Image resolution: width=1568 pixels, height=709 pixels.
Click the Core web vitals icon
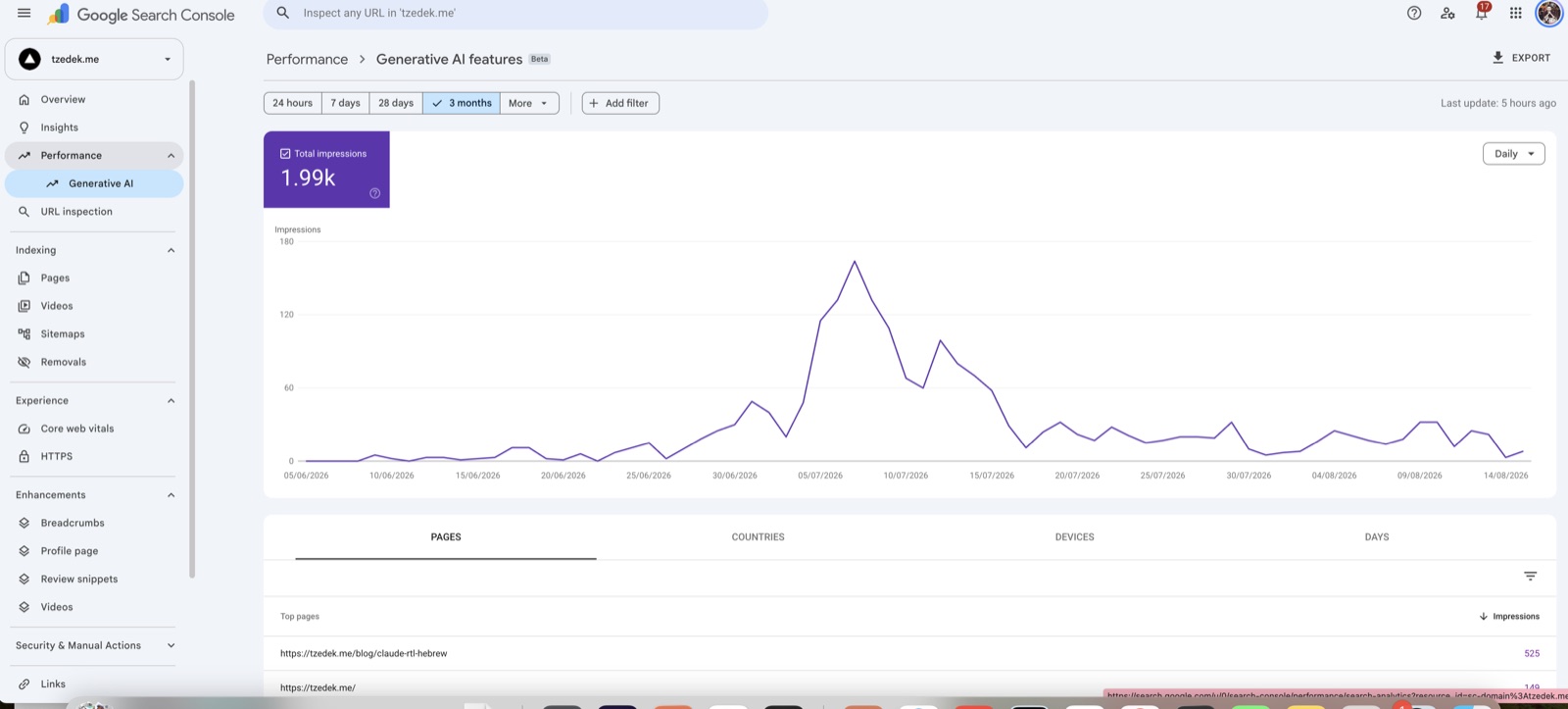coord(24,429)
